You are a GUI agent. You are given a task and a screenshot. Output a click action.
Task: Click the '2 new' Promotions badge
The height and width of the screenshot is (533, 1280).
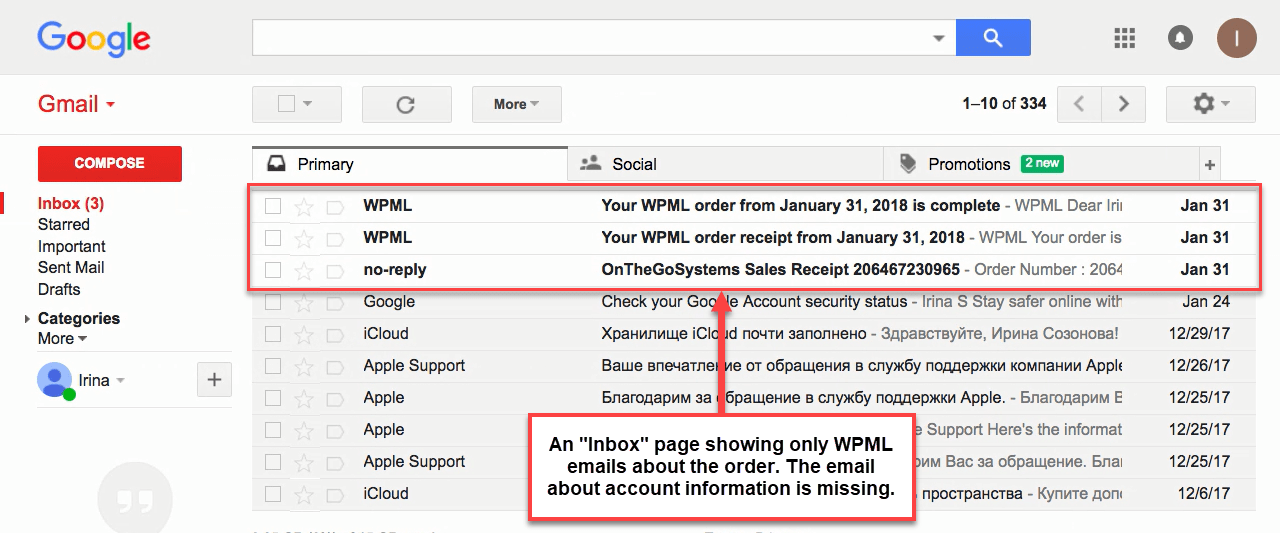tap(1042, 163)
